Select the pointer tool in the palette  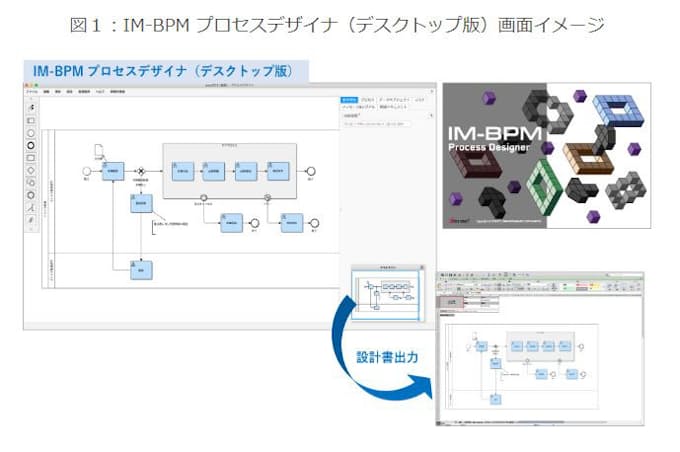click(30, 107)
